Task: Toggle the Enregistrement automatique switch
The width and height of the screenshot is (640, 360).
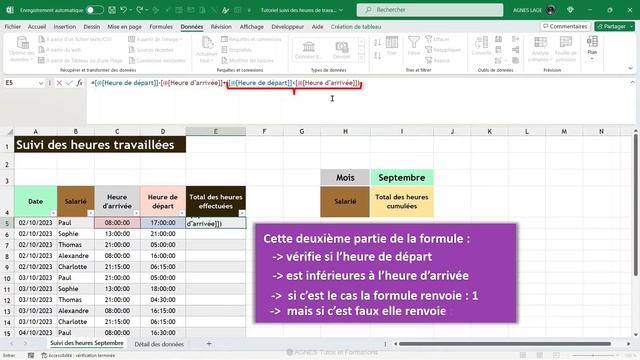Action: click(x=95, y=10)
